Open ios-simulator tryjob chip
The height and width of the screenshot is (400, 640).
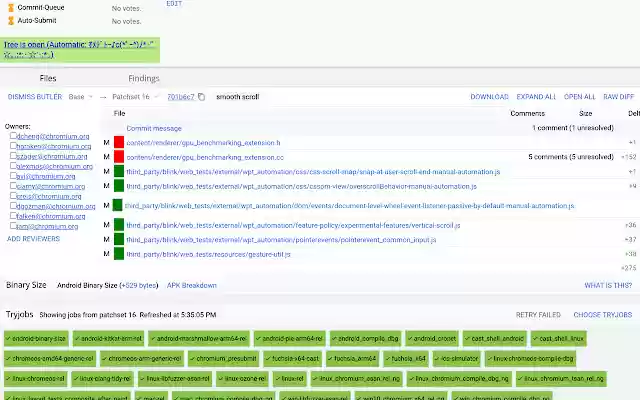coord(457,358)
